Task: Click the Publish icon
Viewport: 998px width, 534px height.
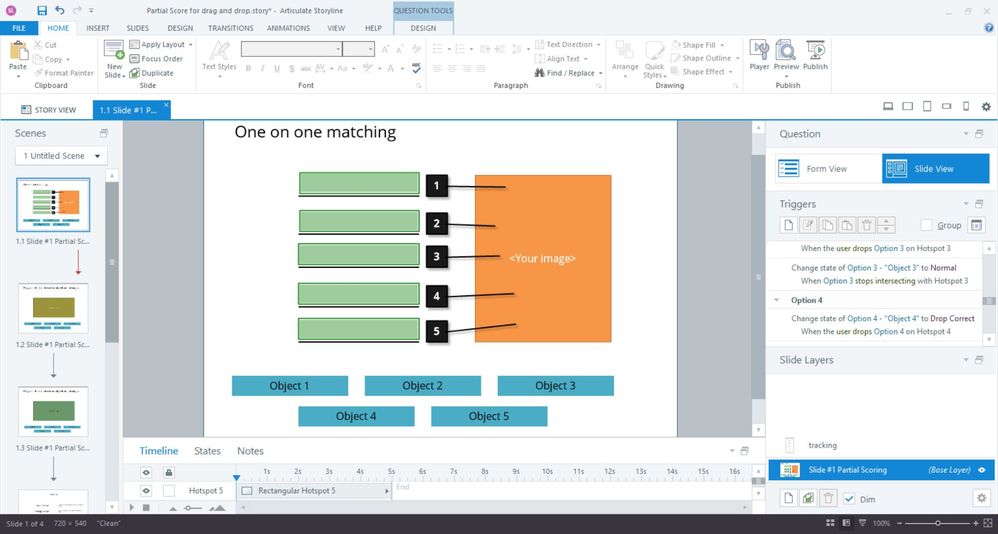Action: pos(815,55)
